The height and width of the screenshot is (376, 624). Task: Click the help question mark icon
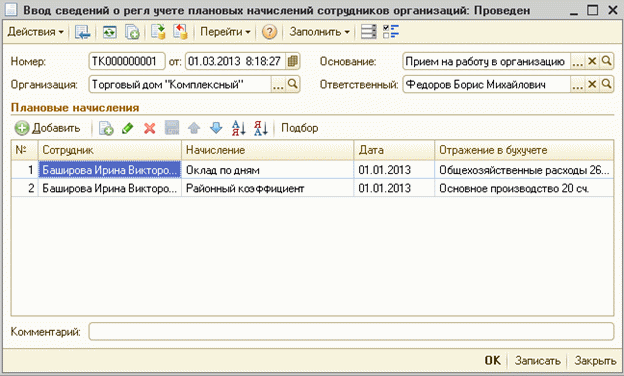click(x=269, y=32)
